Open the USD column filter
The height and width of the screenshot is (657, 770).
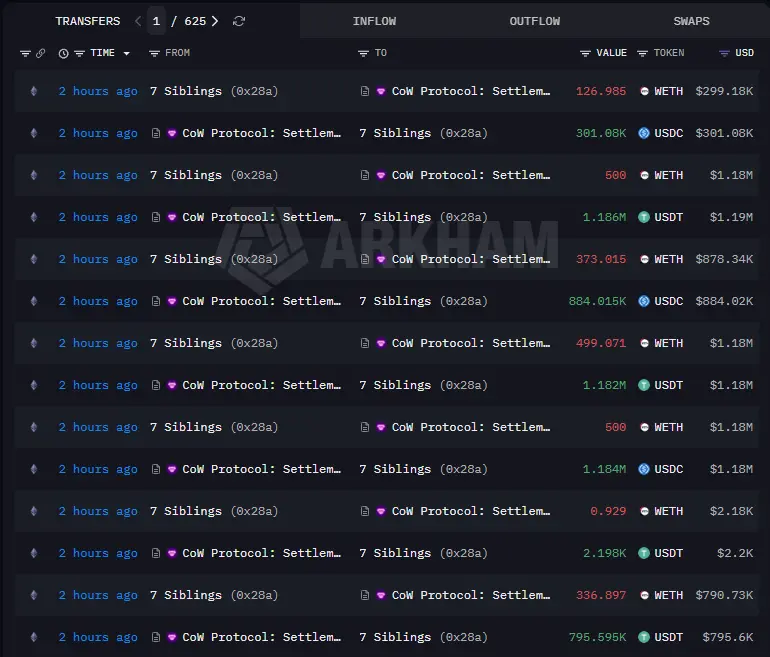pyautogui.click(x=724, y=53)
